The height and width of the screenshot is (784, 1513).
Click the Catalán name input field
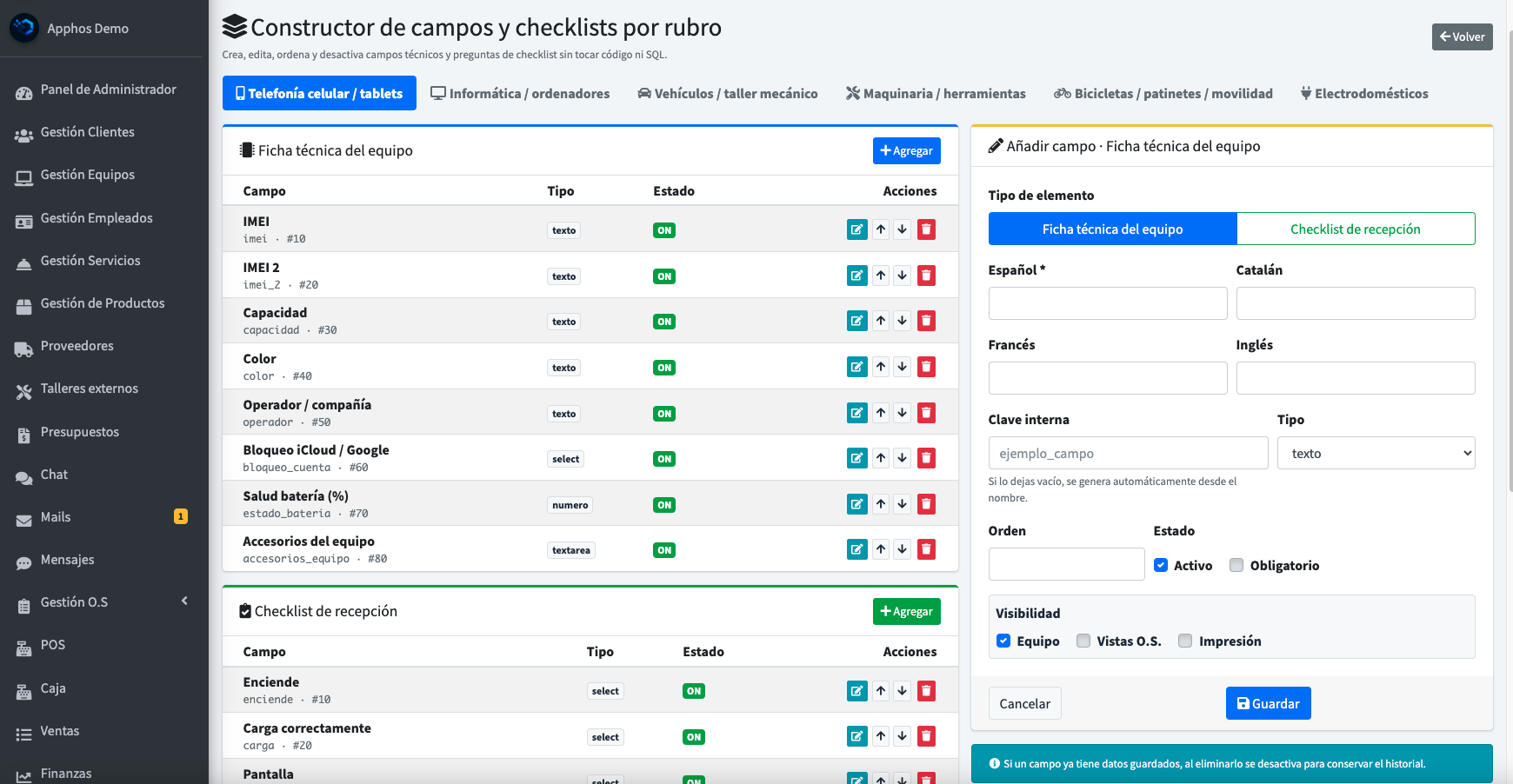(1356, 303)
